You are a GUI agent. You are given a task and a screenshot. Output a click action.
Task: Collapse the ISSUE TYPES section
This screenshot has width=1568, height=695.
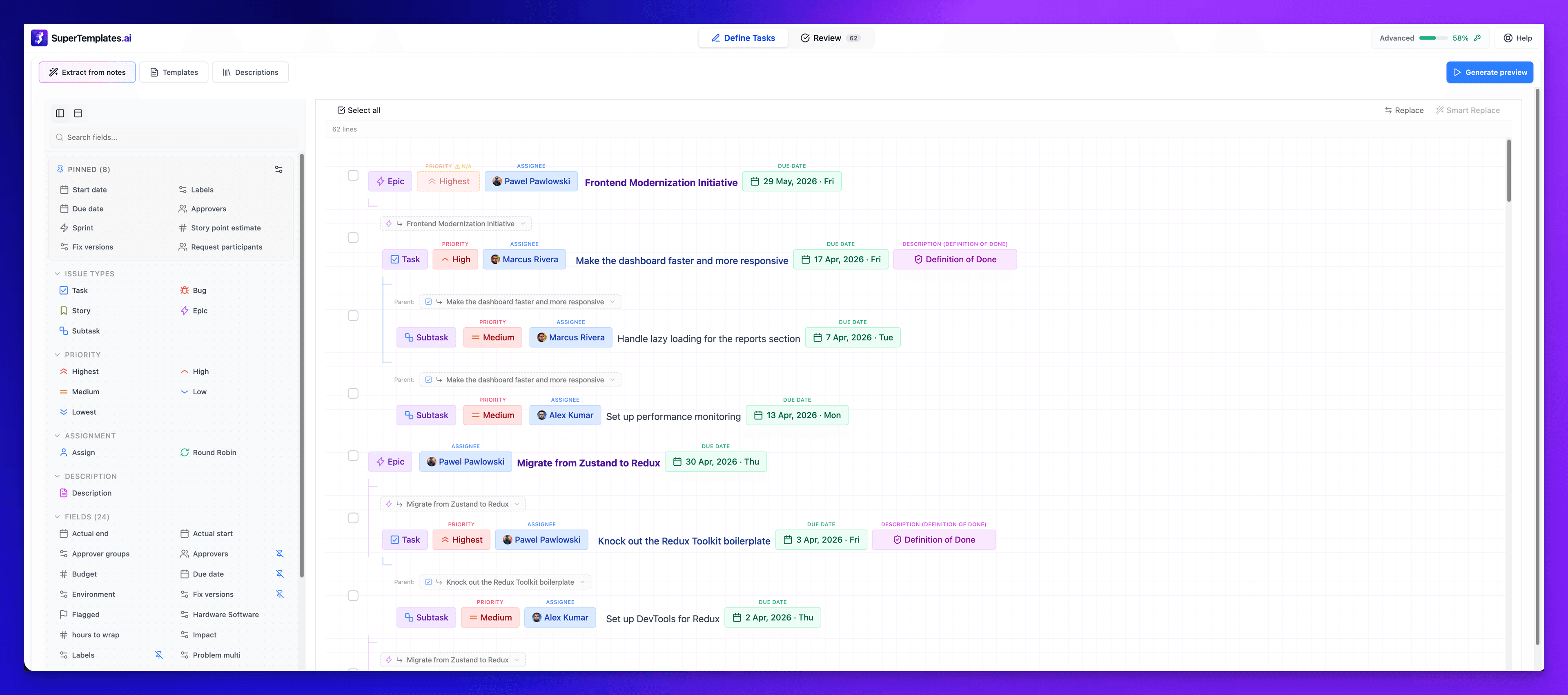click(57, 273)
